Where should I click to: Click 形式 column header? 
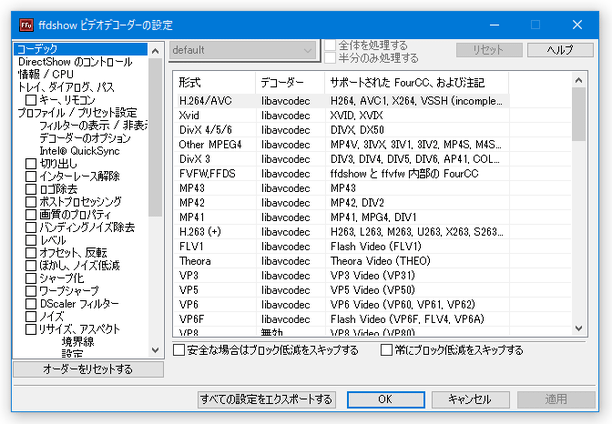[214, 83]
